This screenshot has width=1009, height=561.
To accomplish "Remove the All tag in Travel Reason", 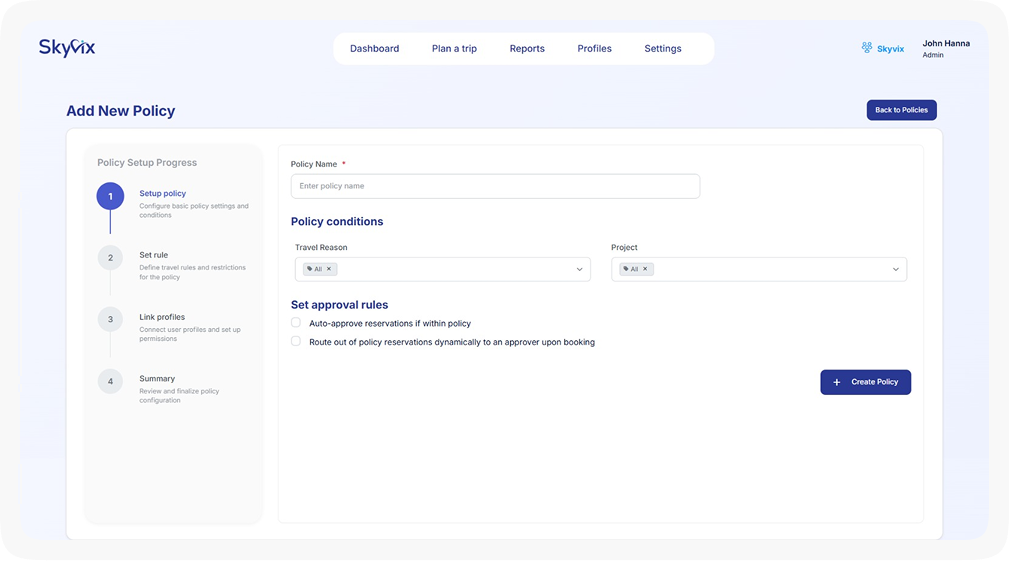I will coord(329,269).
